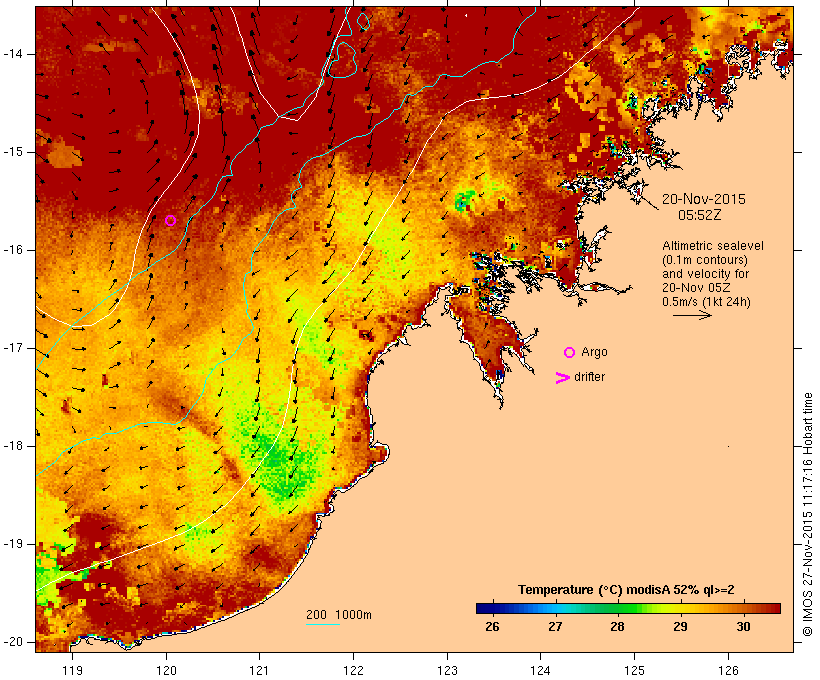Click the Argo legend circle symbol
The image size is (820, 680).
pyautogui.click(x=570, y=353)
